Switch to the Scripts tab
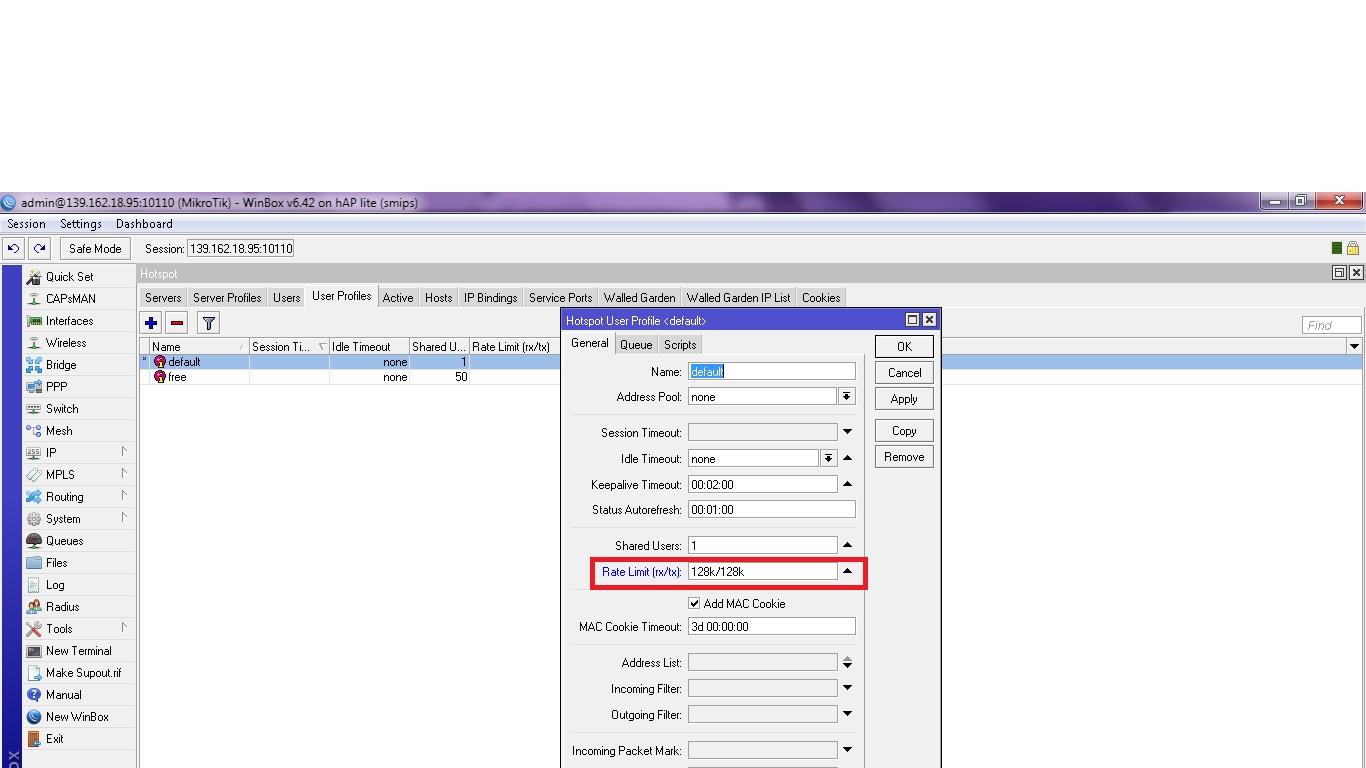Screen dimensions: 1366x768 (680, 345)
